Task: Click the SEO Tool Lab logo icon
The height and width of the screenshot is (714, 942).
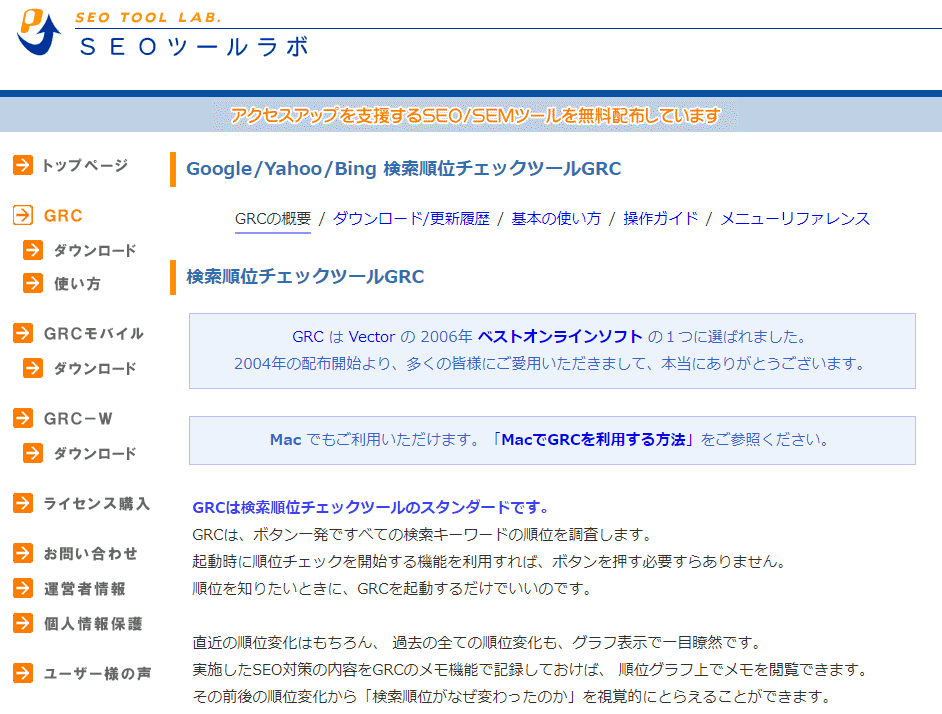Action: [x=39, y=31]
